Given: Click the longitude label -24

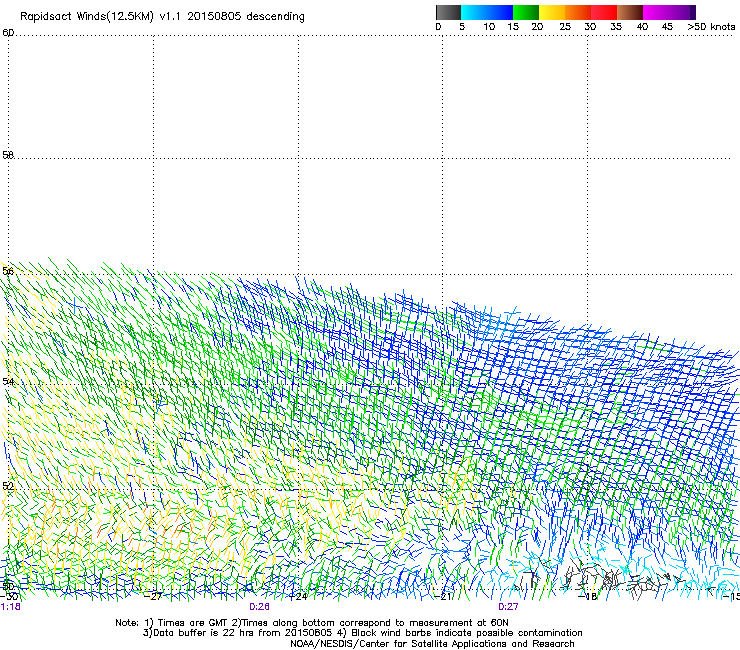Looking at the screenshot, I should [x=299, y=597].
